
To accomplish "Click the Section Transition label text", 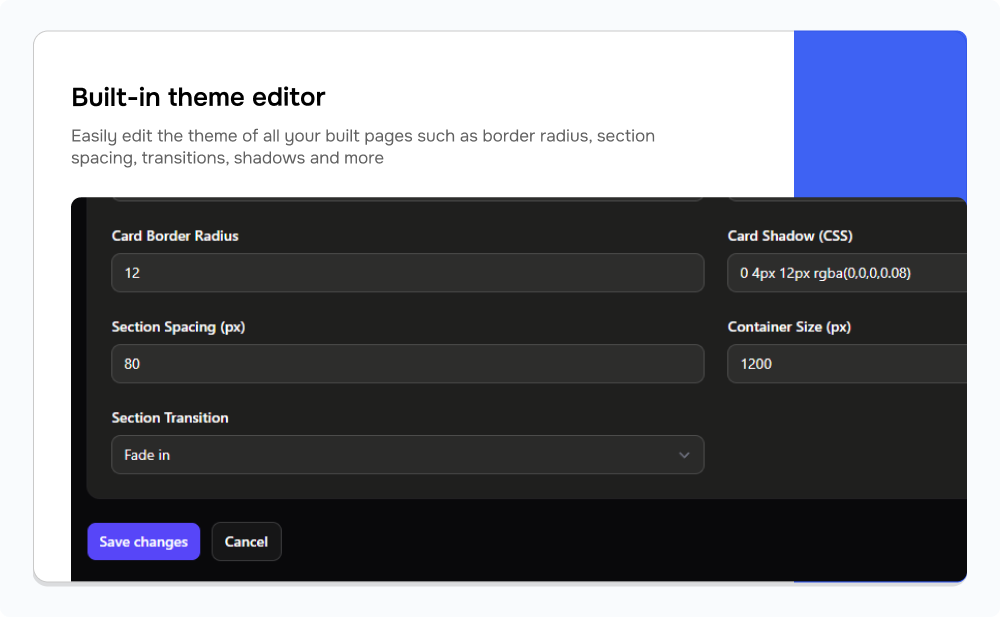I will [x=170, y=418].
